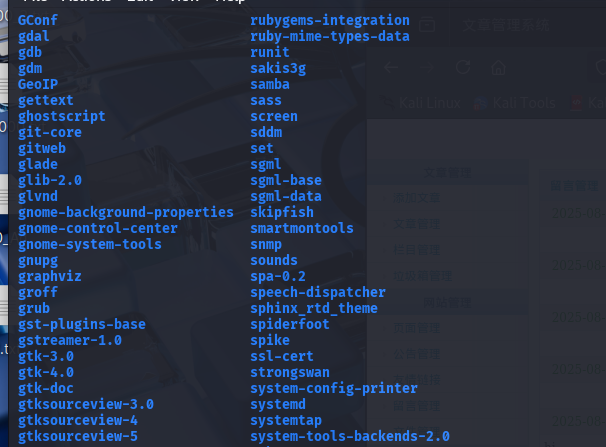Select the screen entry
Image resolution: width=606 pixels, height=447 pixels.
pyautogui.click(x=274, y=116)
